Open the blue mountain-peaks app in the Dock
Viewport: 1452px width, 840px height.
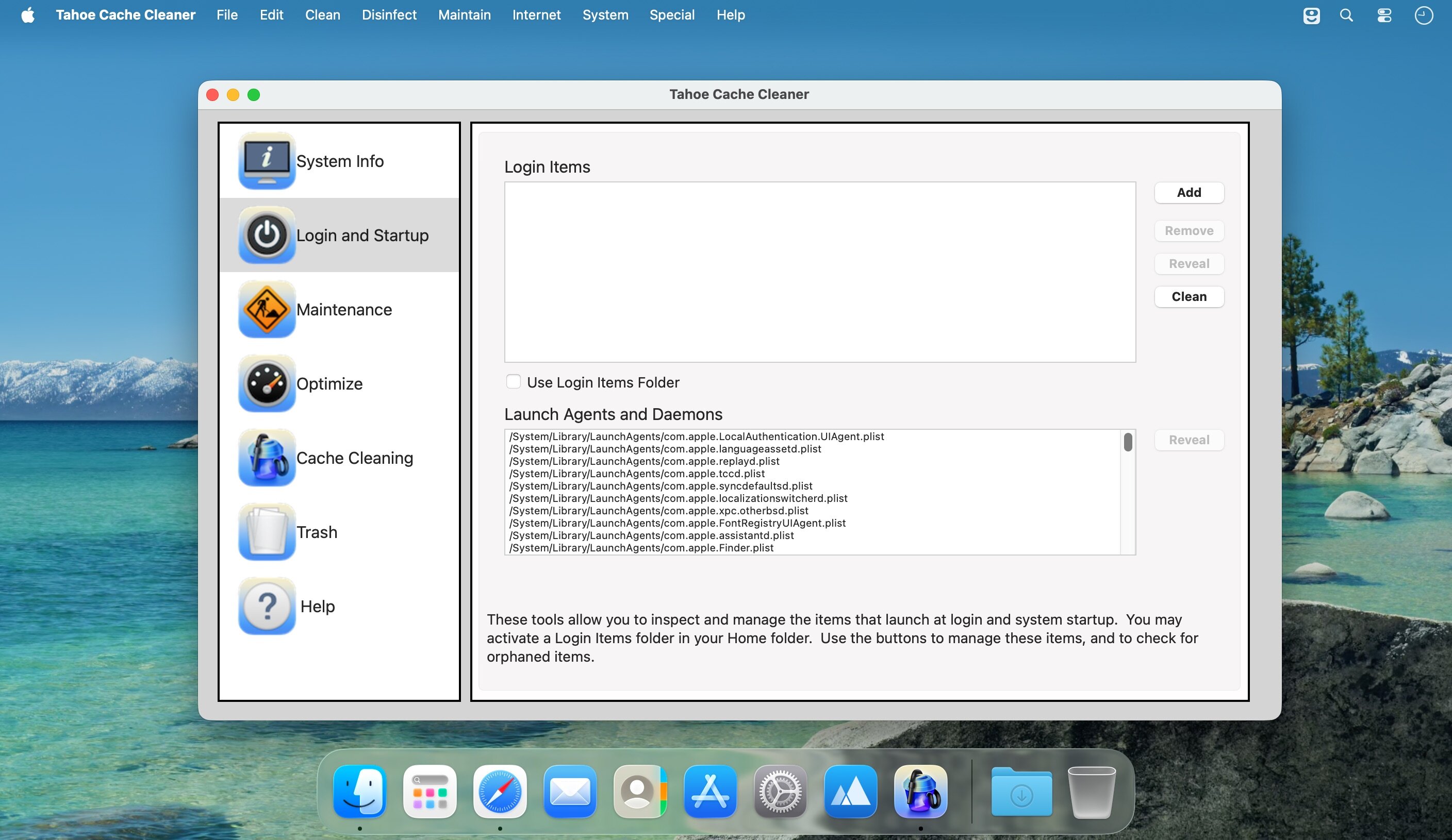850,792
